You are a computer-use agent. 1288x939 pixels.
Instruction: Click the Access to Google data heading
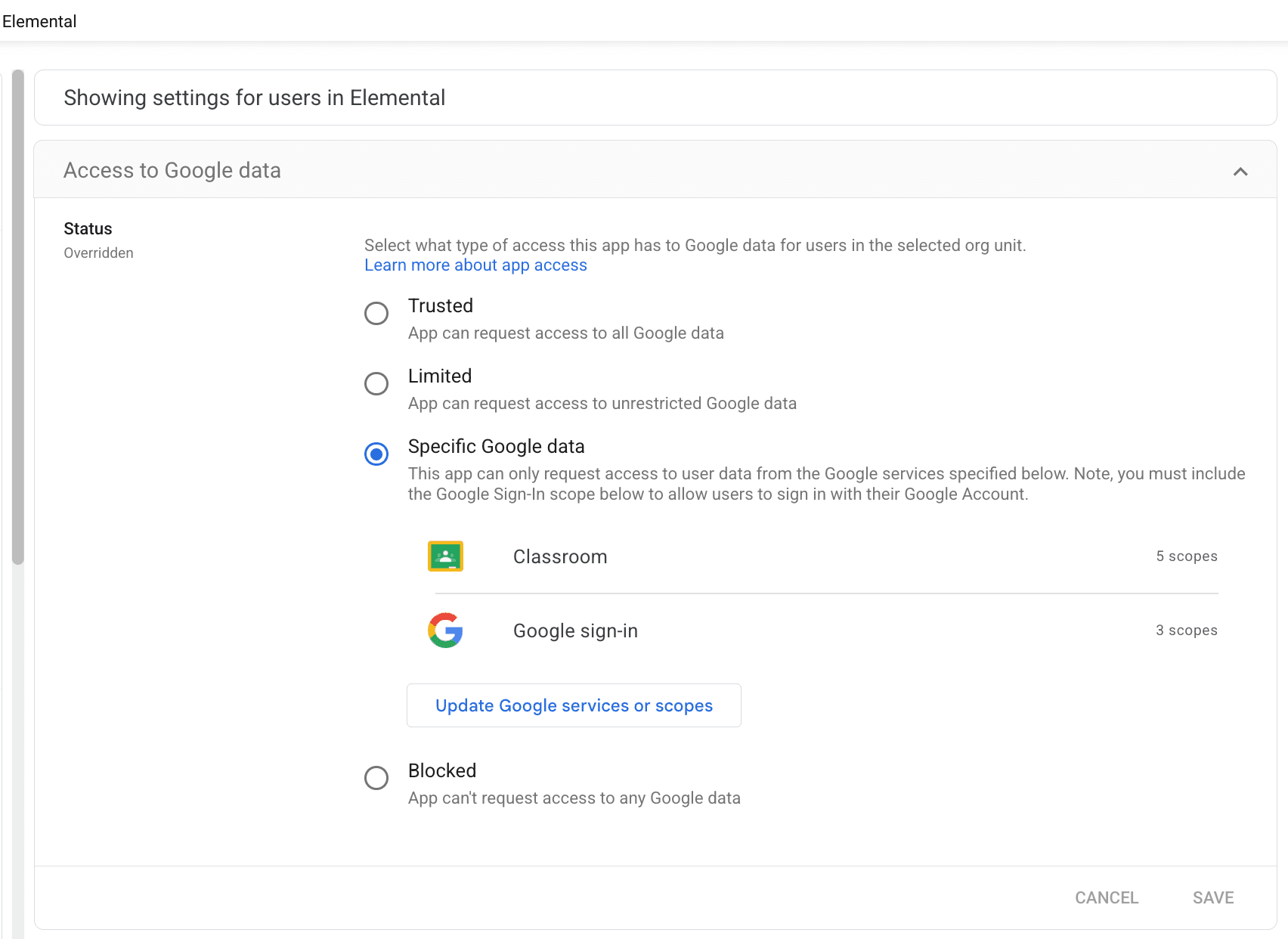click(172, 170)
